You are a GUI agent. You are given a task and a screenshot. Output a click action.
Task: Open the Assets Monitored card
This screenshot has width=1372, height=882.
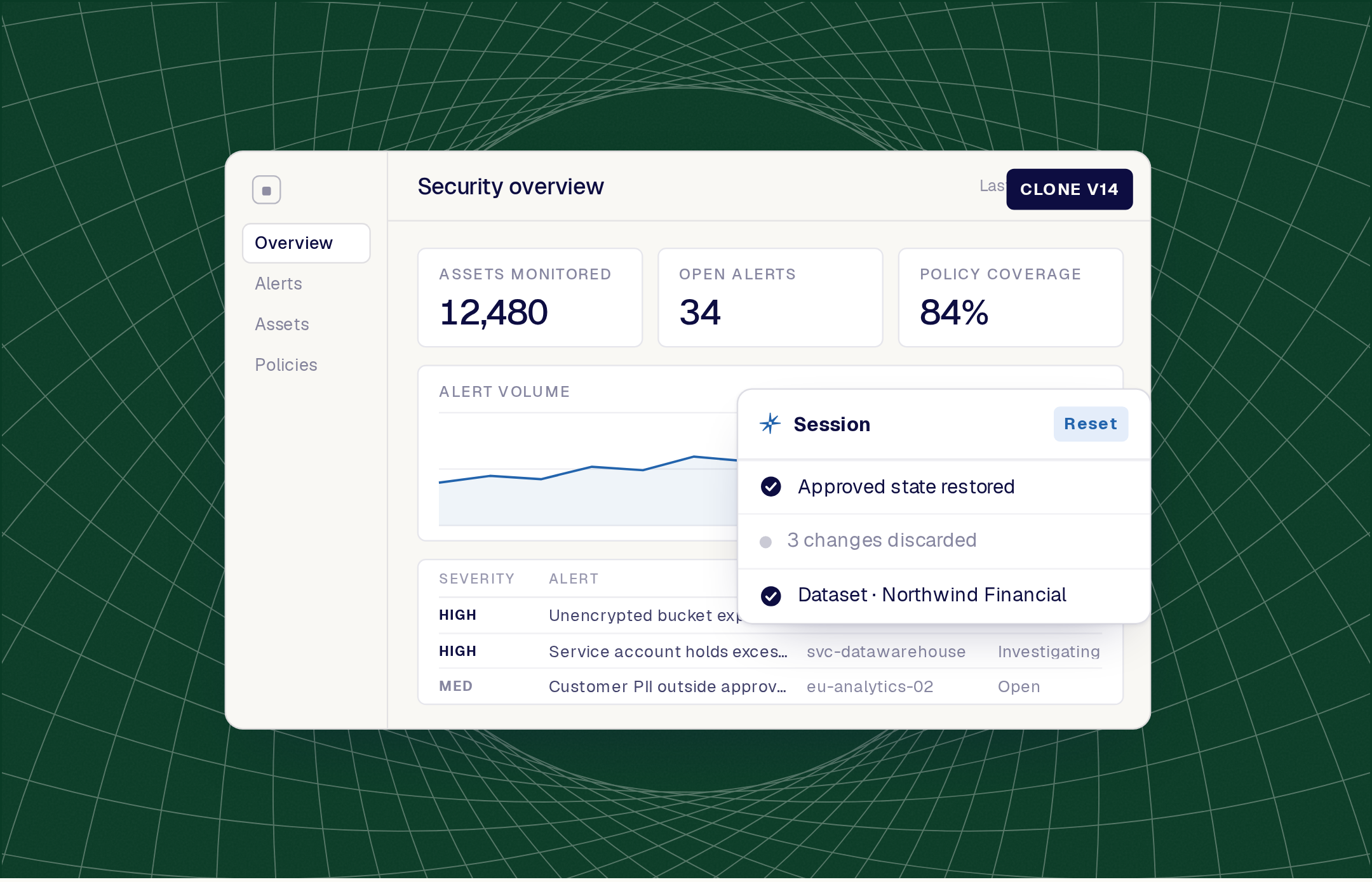tap(530, 298)
